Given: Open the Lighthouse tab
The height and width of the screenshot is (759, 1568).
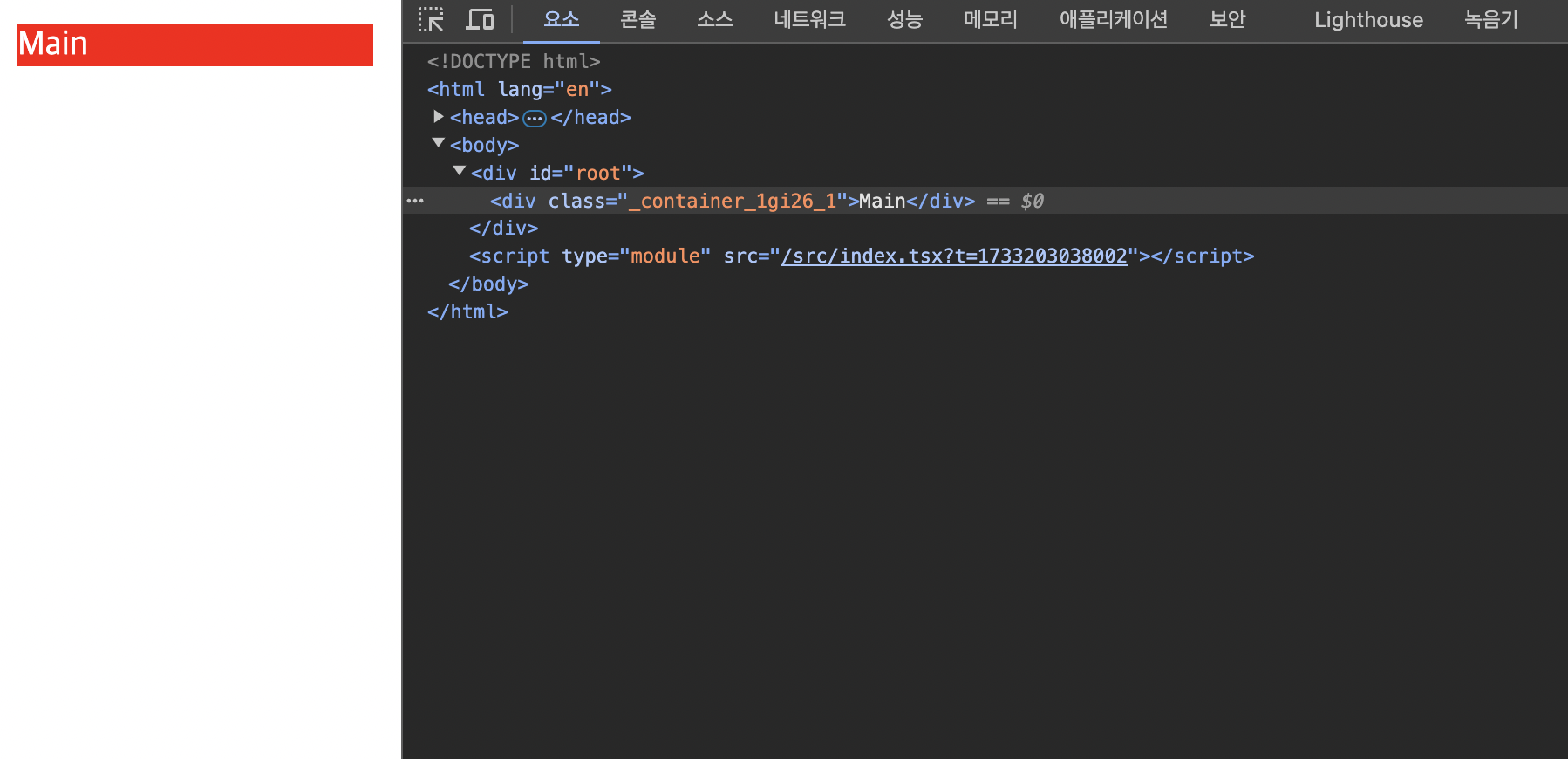Looking at the screenshot, I should (1368, 20).
